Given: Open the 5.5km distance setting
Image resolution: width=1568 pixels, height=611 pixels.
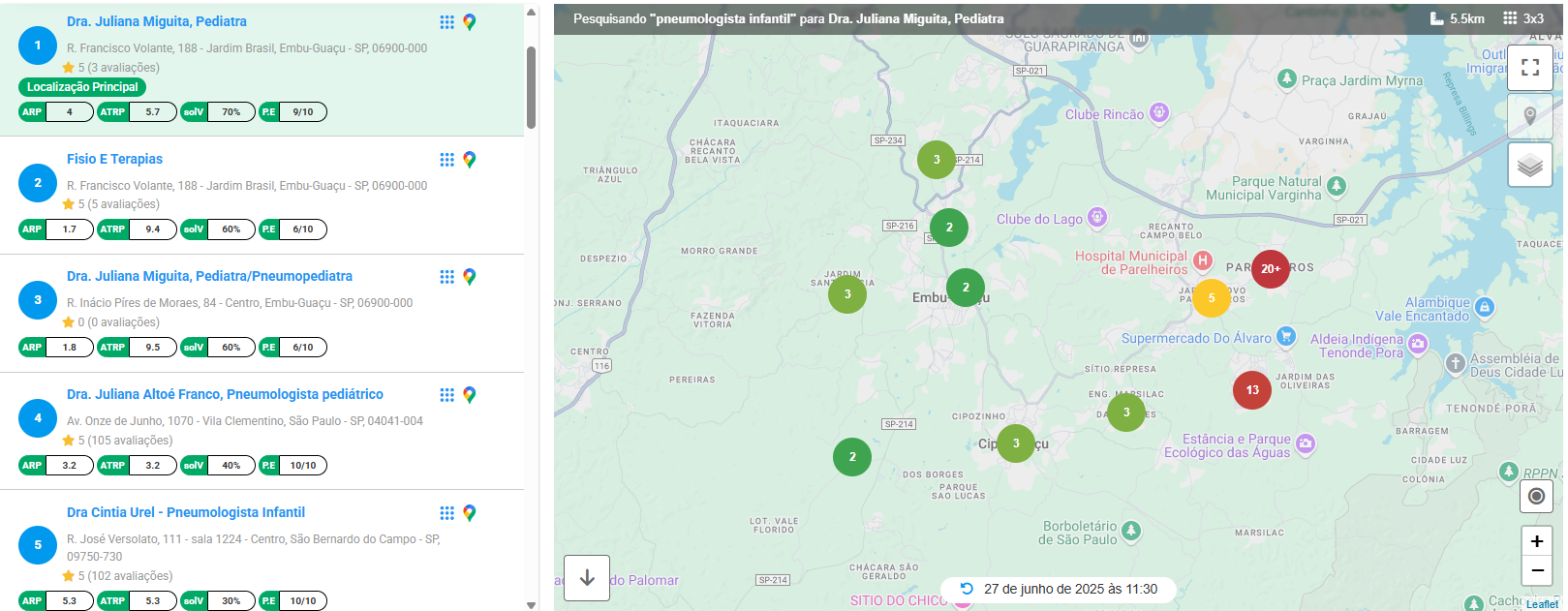Looking at the screenshot, I should coord(1458,18).
